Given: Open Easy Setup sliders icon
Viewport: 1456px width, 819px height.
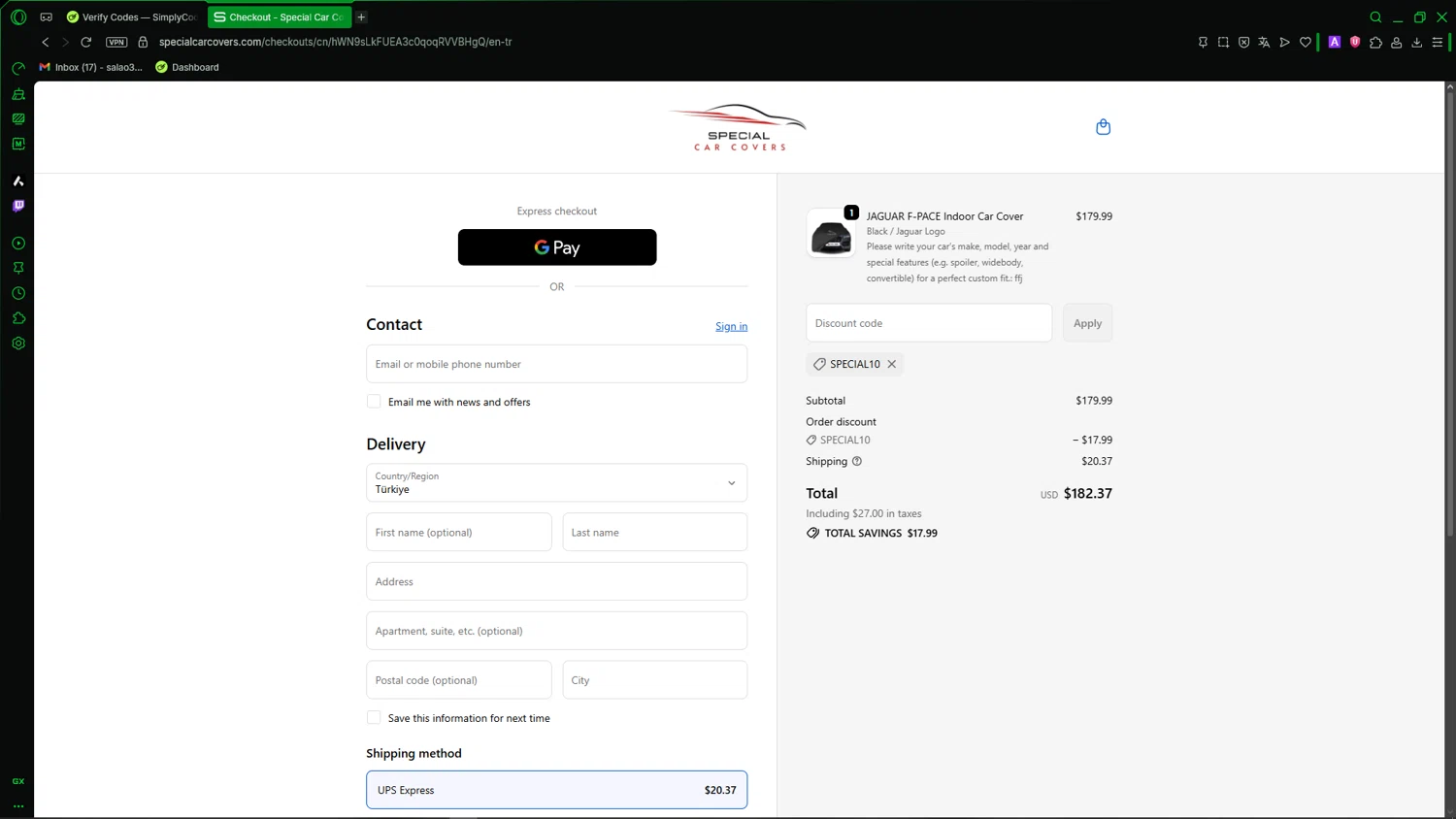Looking at the screenshot, I should [x=1438, y=42].
